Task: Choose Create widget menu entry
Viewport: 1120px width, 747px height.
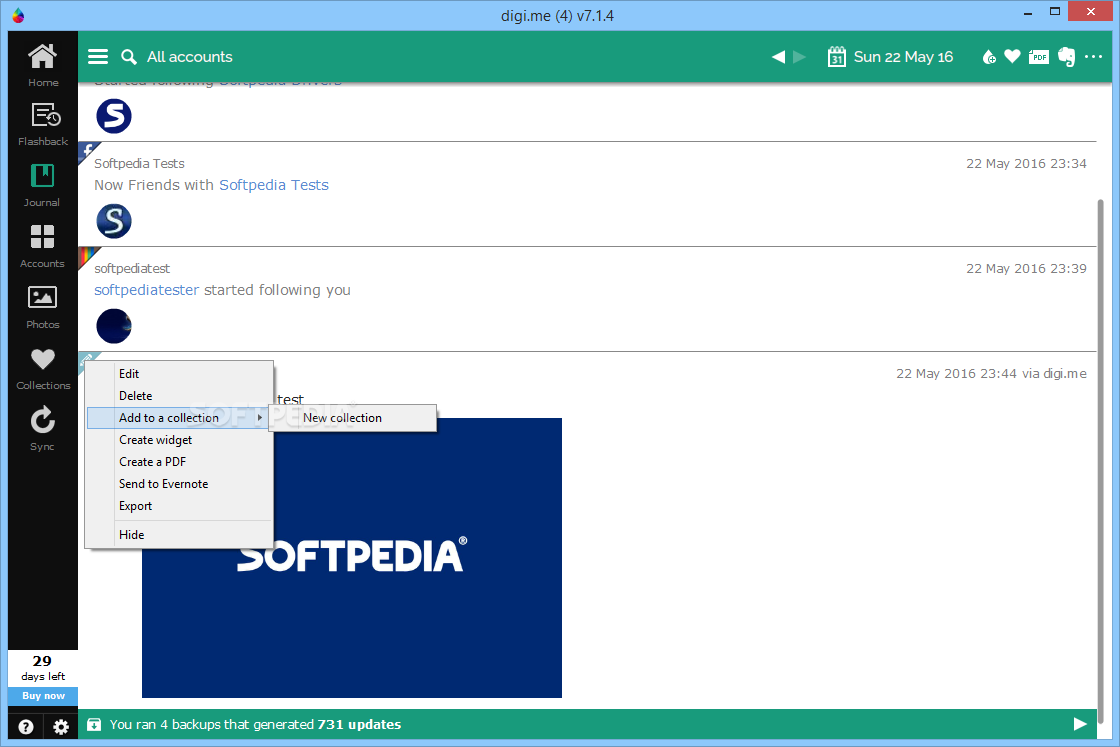Action: tap(179, 440)
